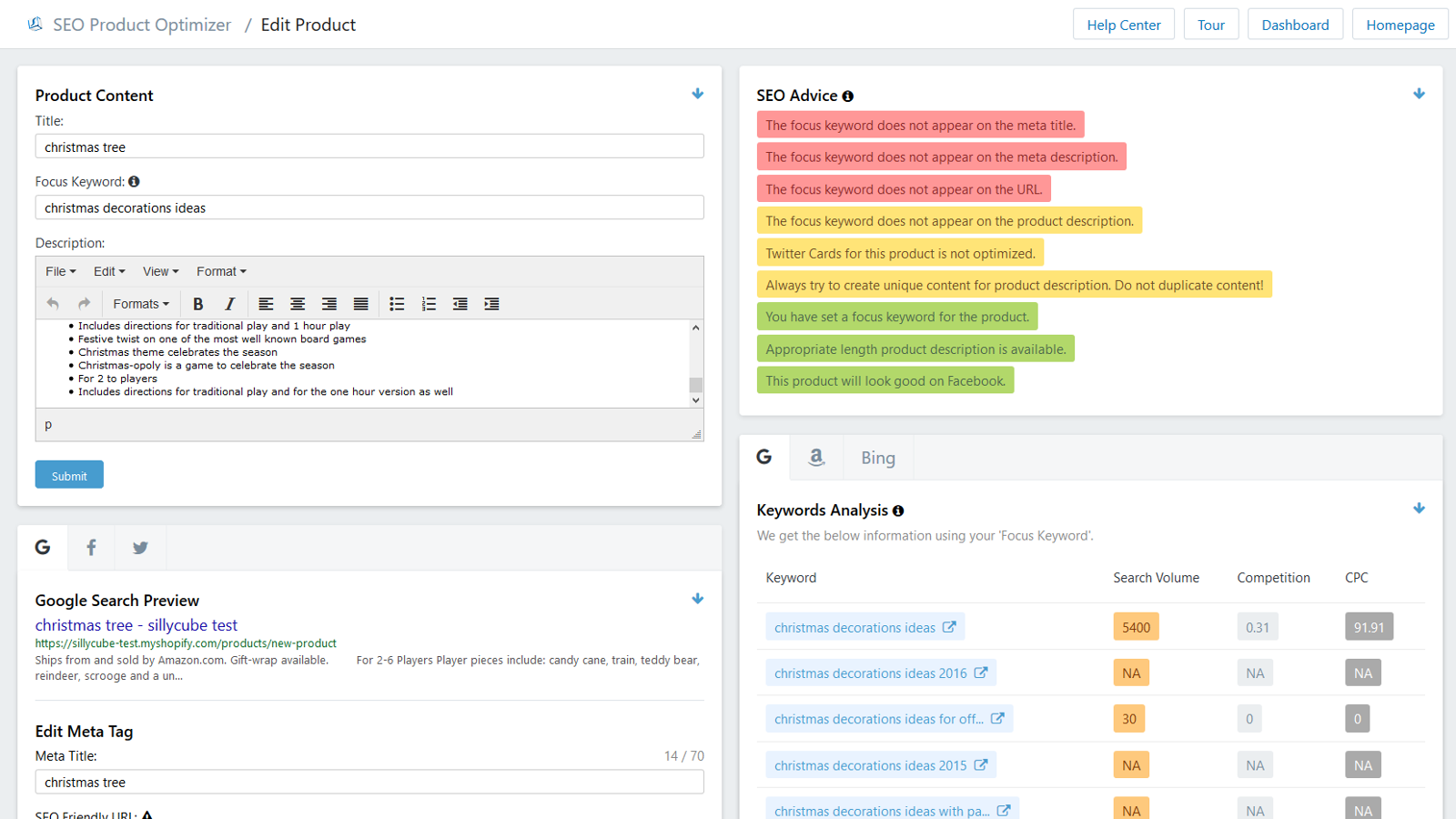Click the Search Volume column header
Image resolution: width=1456 pixels, height=819 pixels.
point(1156,578)
